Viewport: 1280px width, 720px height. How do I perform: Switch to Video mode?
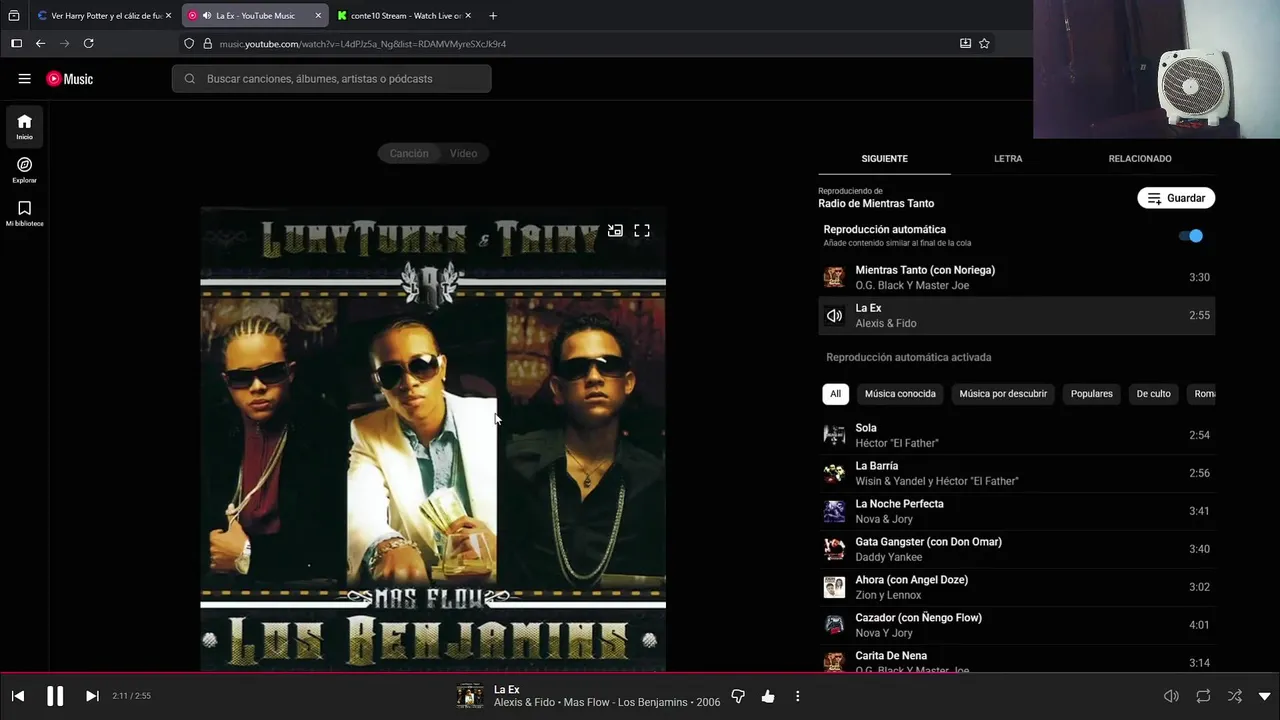tap(463, 153)
